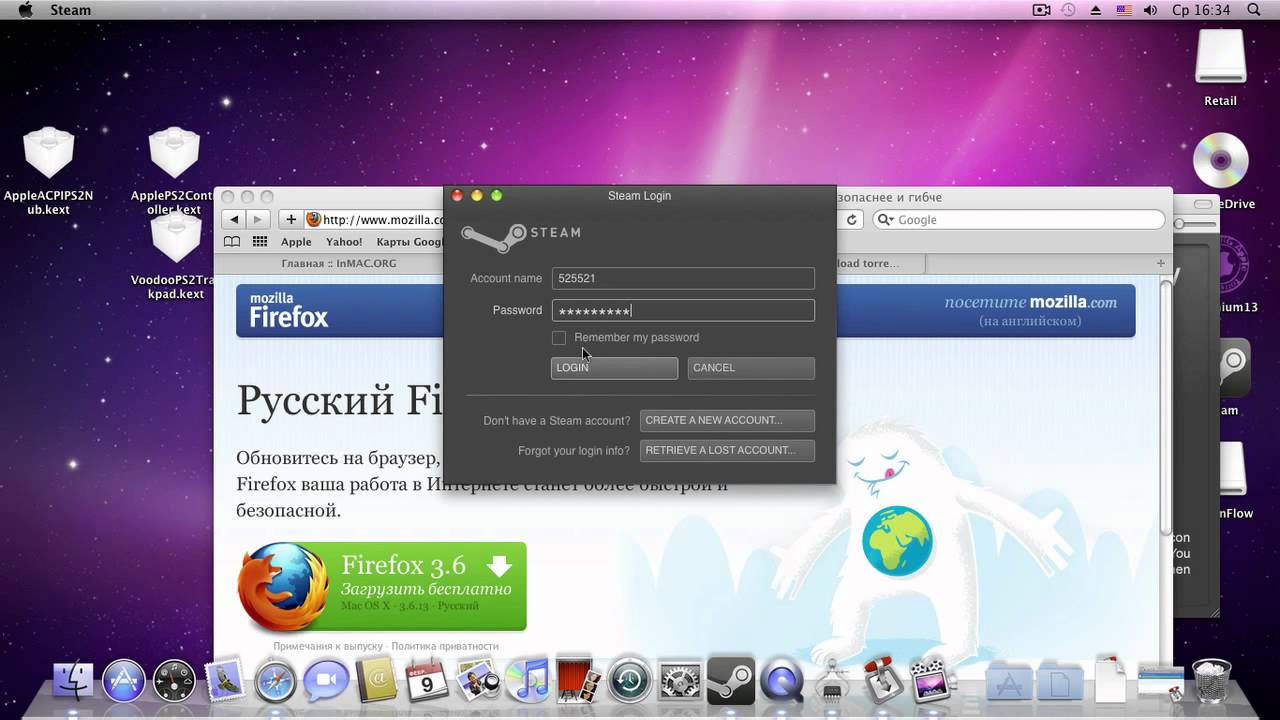Click the volume icon in menu bar
The image size is (1280, 720).
(x=1151, y=10)
